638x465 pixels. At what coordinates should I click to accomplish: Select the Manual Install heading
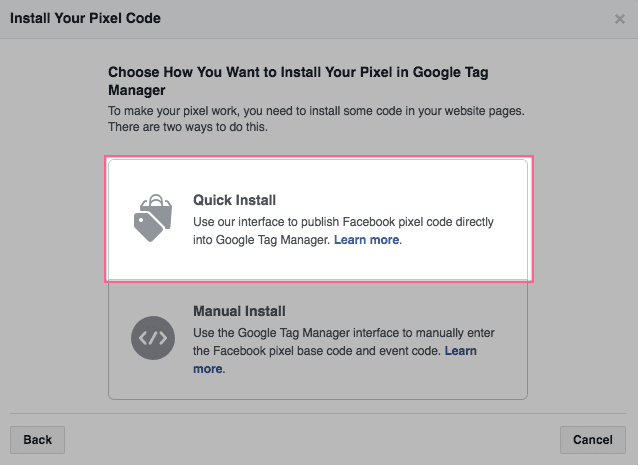[239, 311]
